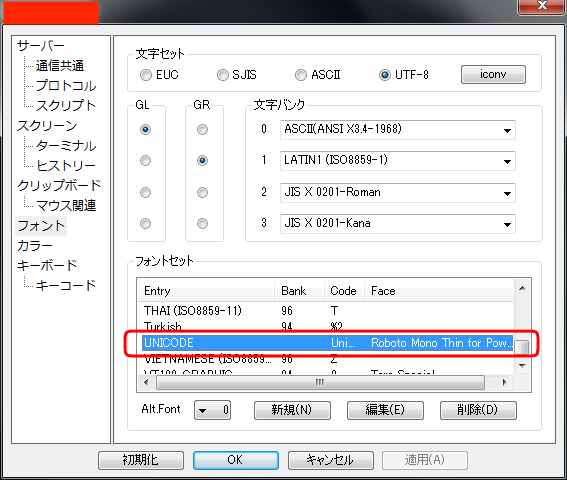Open ターミナル in the settings tree
This screenshot has height=480, width=567.
tap(66, 146)
